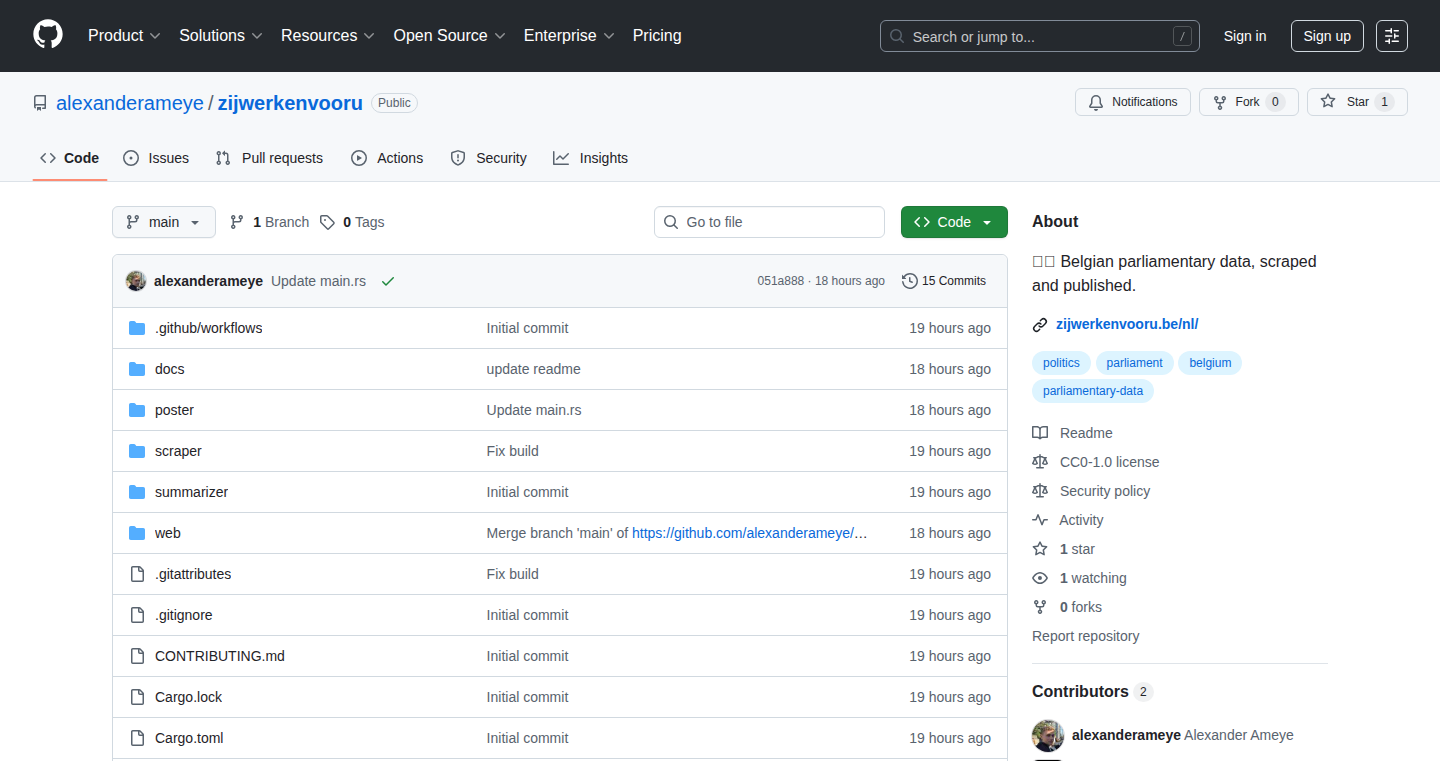
Task: Click the folder icon for scraper
Action: click(137, 451)
